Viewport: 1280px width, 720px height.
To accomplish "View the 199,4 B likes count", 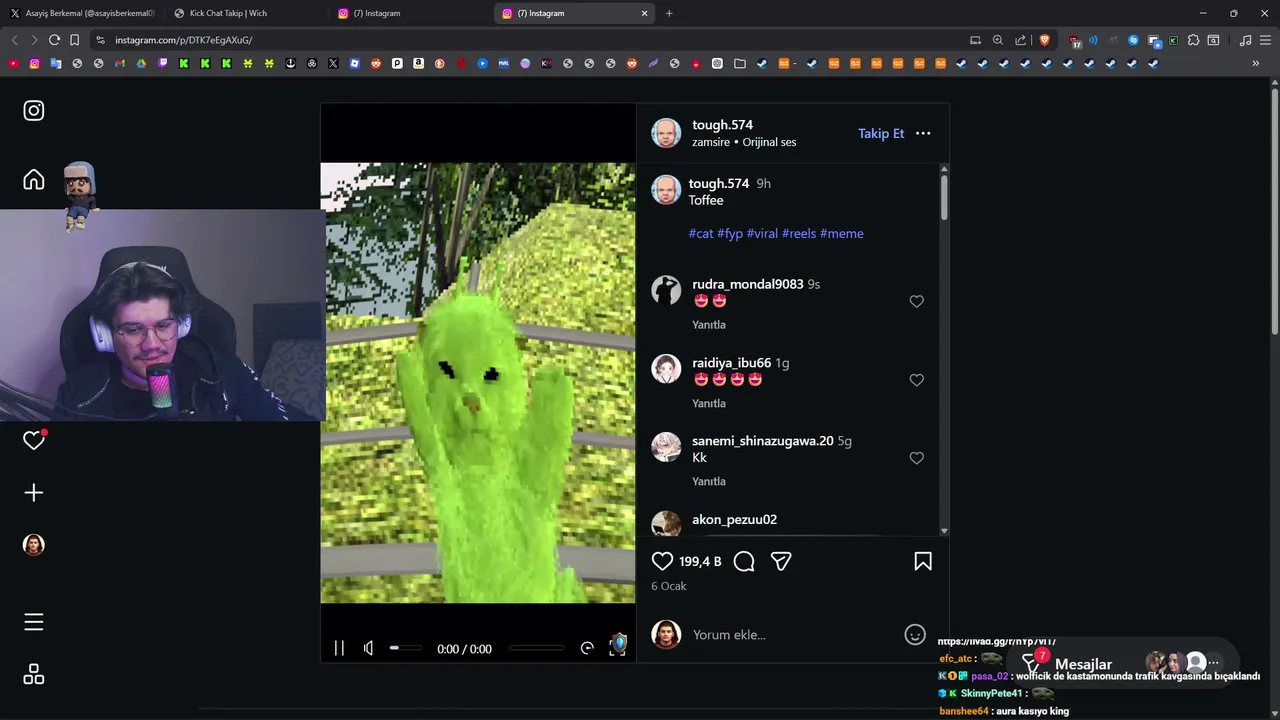I will (700, 562).
